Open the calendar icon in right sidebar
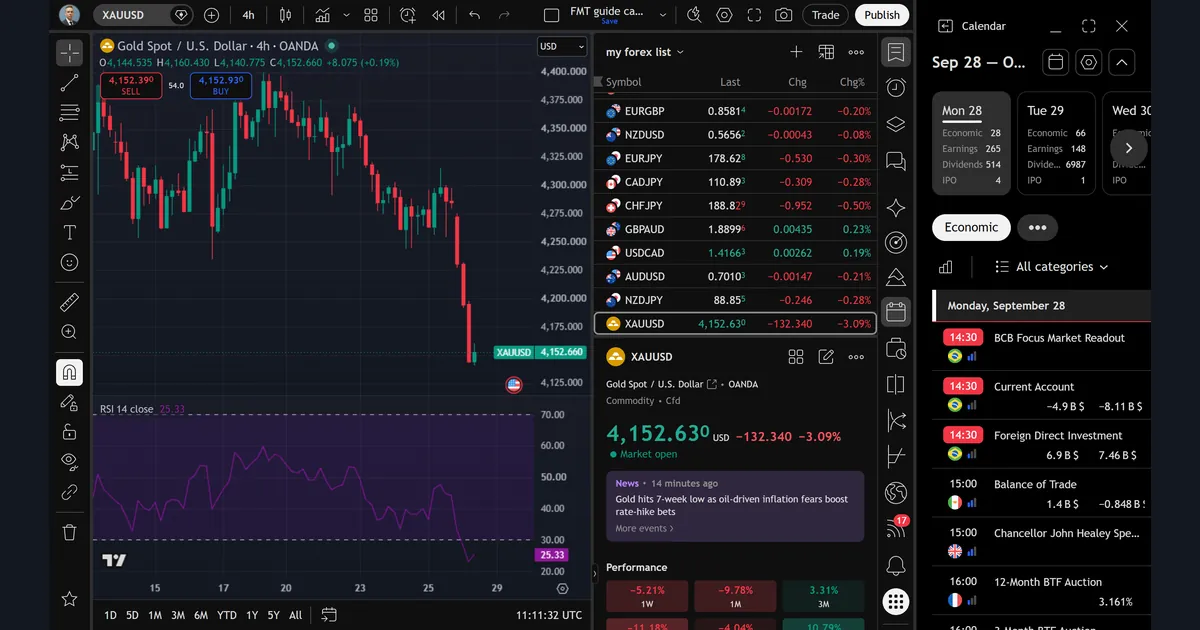Image resolution: width=1200 pixels, height=630 pixels. pos(896,312)
